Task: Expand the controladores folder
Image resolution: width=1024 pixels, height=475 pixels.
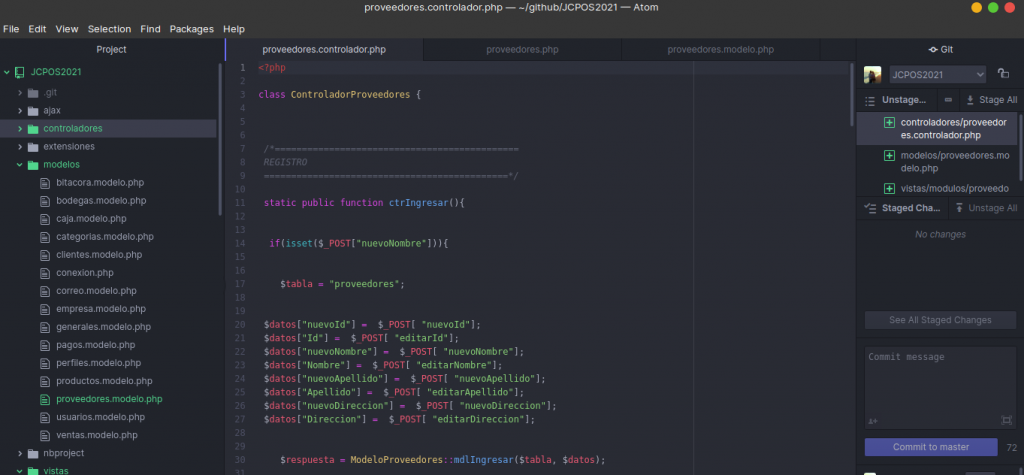Action: click(x=20, y=129)
